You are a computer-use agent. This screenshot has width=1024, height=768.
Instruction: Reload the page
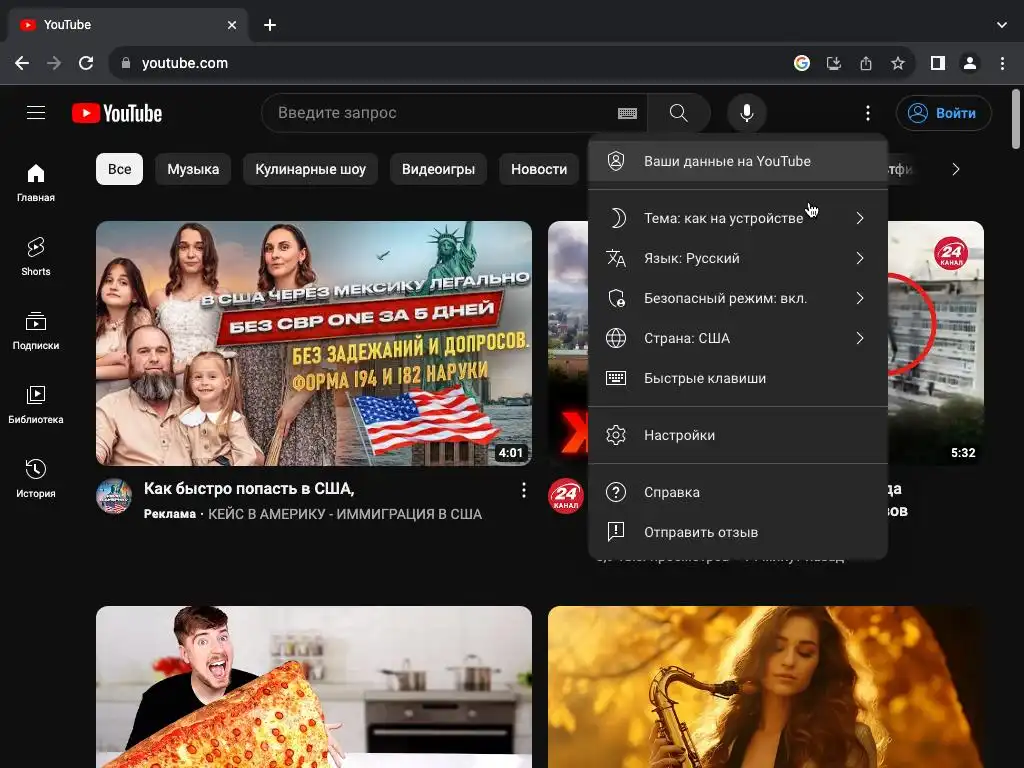click(x=86, y=63)
